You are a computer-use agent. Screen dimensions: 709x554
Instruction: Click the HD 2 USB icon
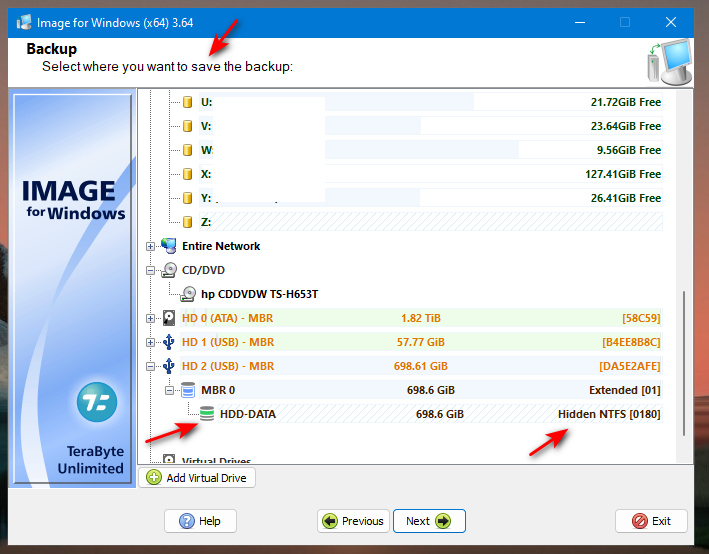(x=169, y=366)
